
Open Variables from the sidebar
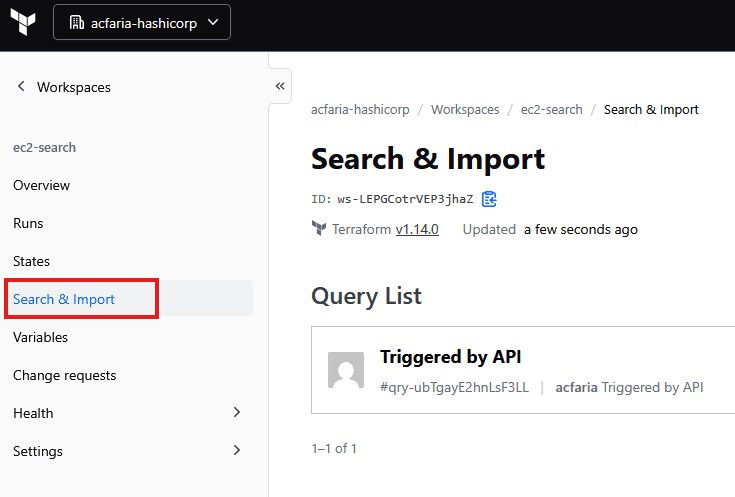pyautogui.click(x=40, y=337)
